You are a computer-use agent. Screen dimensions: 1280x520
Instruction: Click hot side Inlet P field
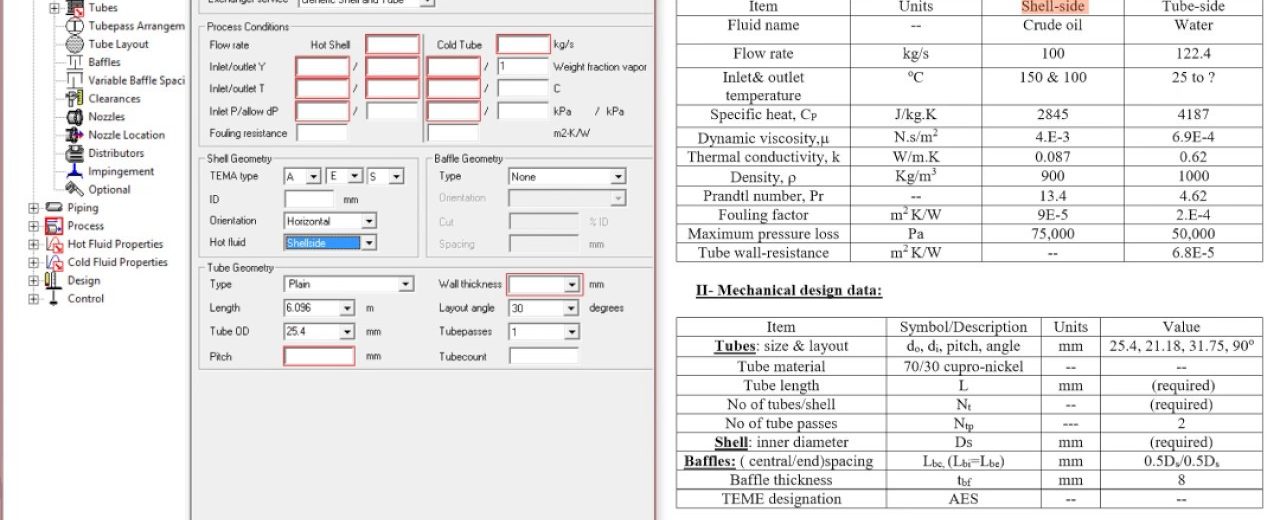[x=322, y=111]
